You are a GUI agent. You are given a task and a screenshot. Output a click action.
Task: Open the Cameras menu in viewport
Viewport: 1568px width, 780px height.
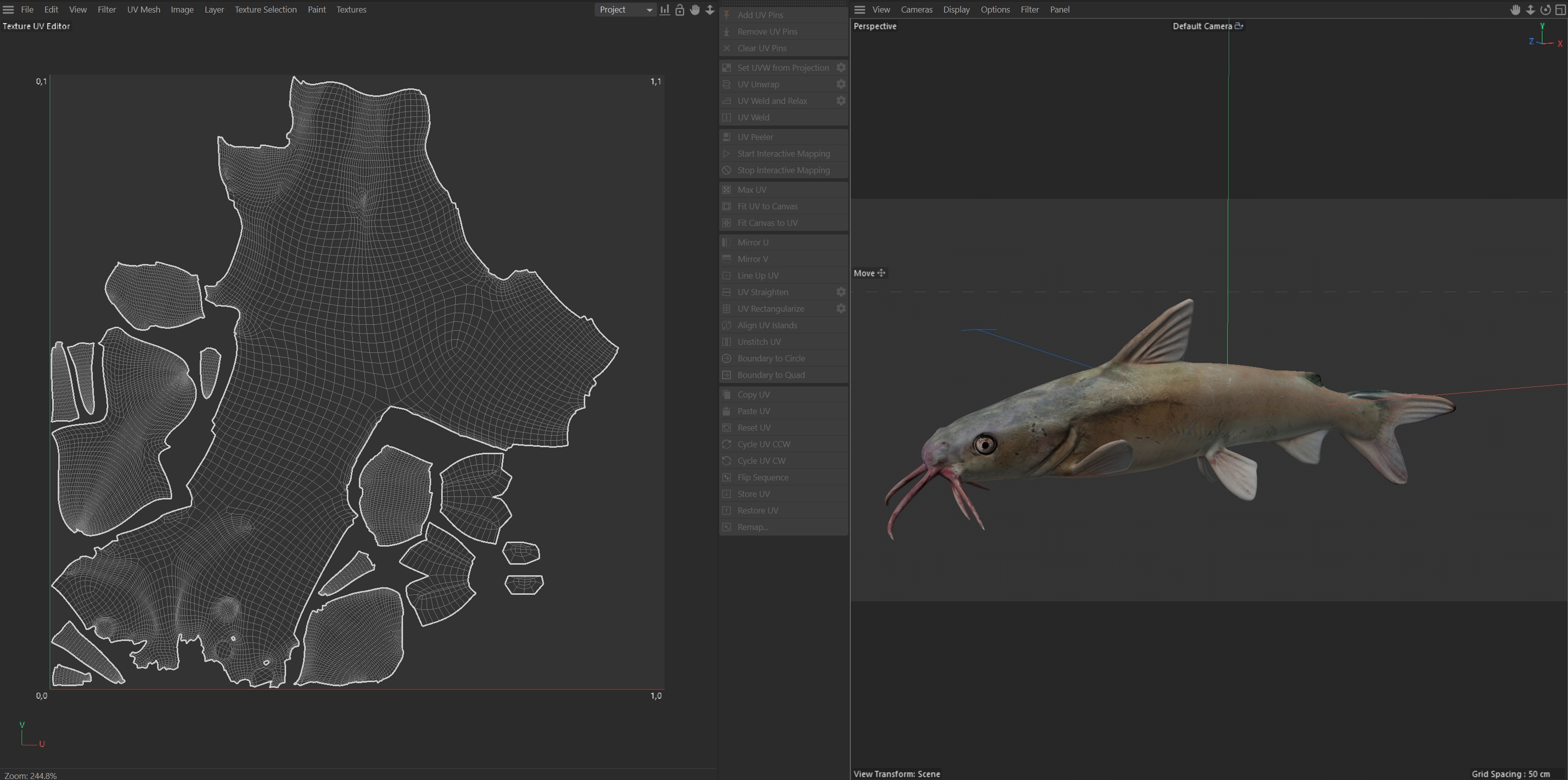(916, 10)
